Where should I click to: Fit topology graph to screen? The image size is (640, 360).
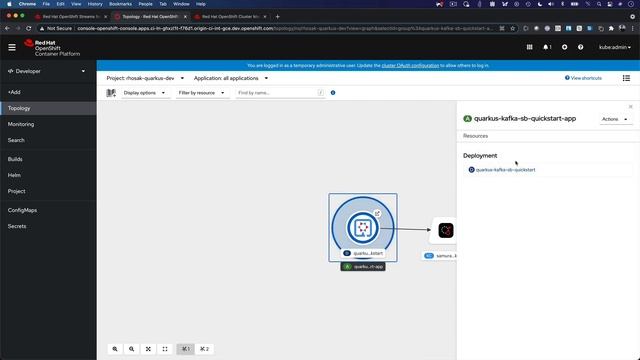click(148, 349)
